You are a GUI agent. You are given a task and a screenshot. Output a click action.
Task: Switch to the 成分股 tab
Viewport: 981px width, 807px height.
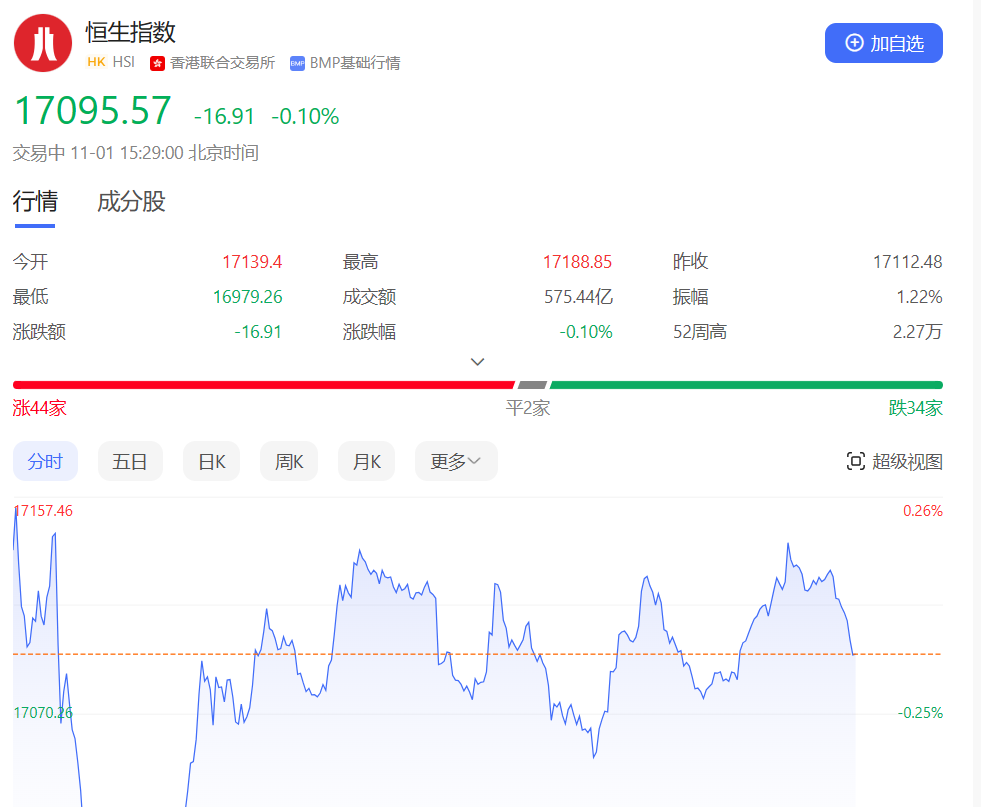point(131,202)
